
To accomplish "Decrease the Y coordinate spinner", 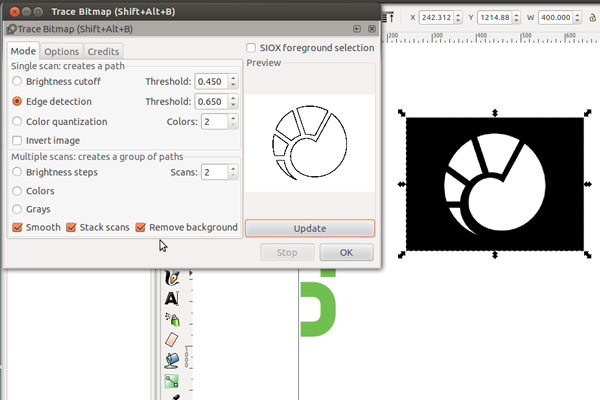I will [517, 20].
